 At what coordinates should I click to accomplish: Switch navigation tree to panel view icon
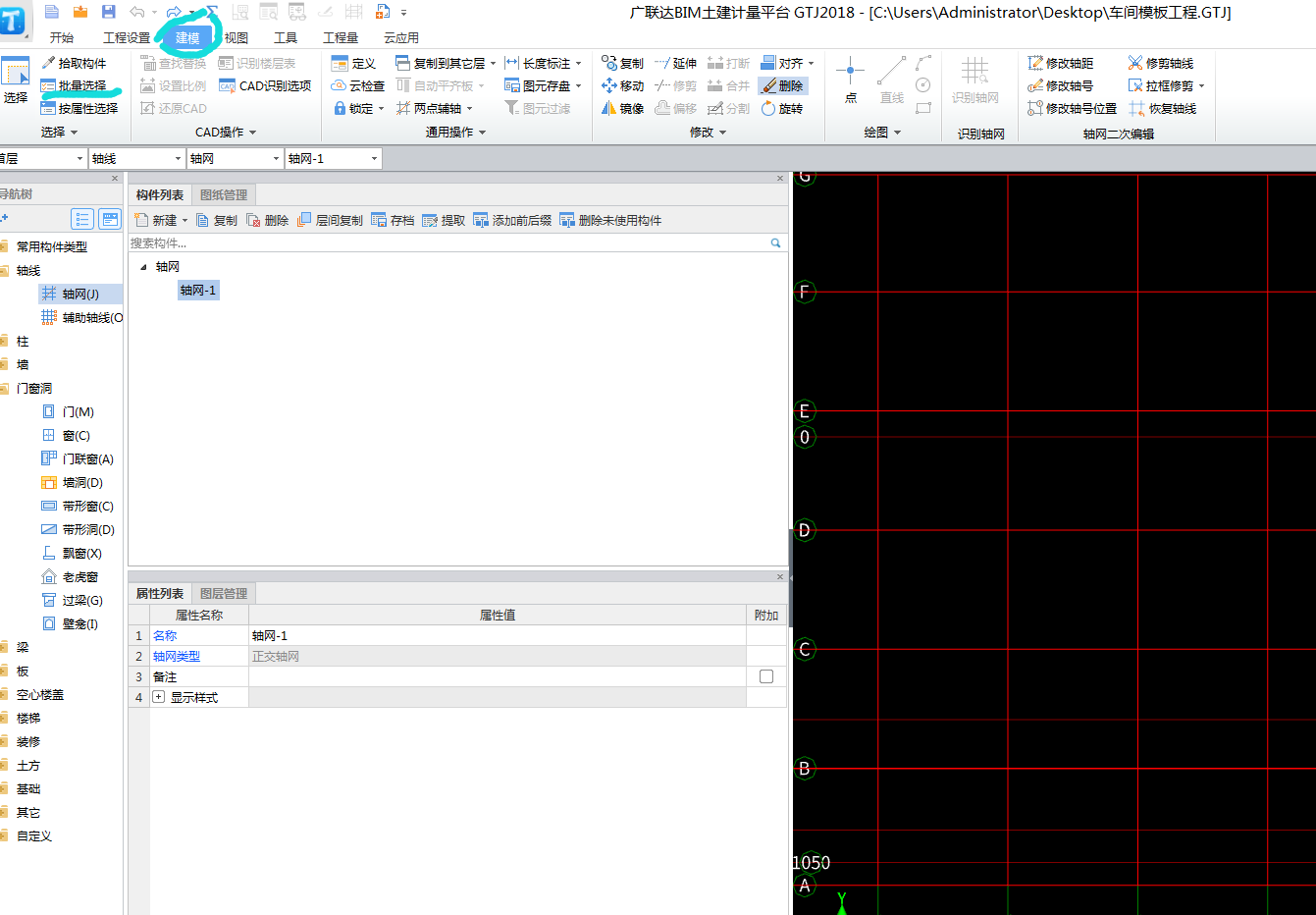click(x=110, y=219)
